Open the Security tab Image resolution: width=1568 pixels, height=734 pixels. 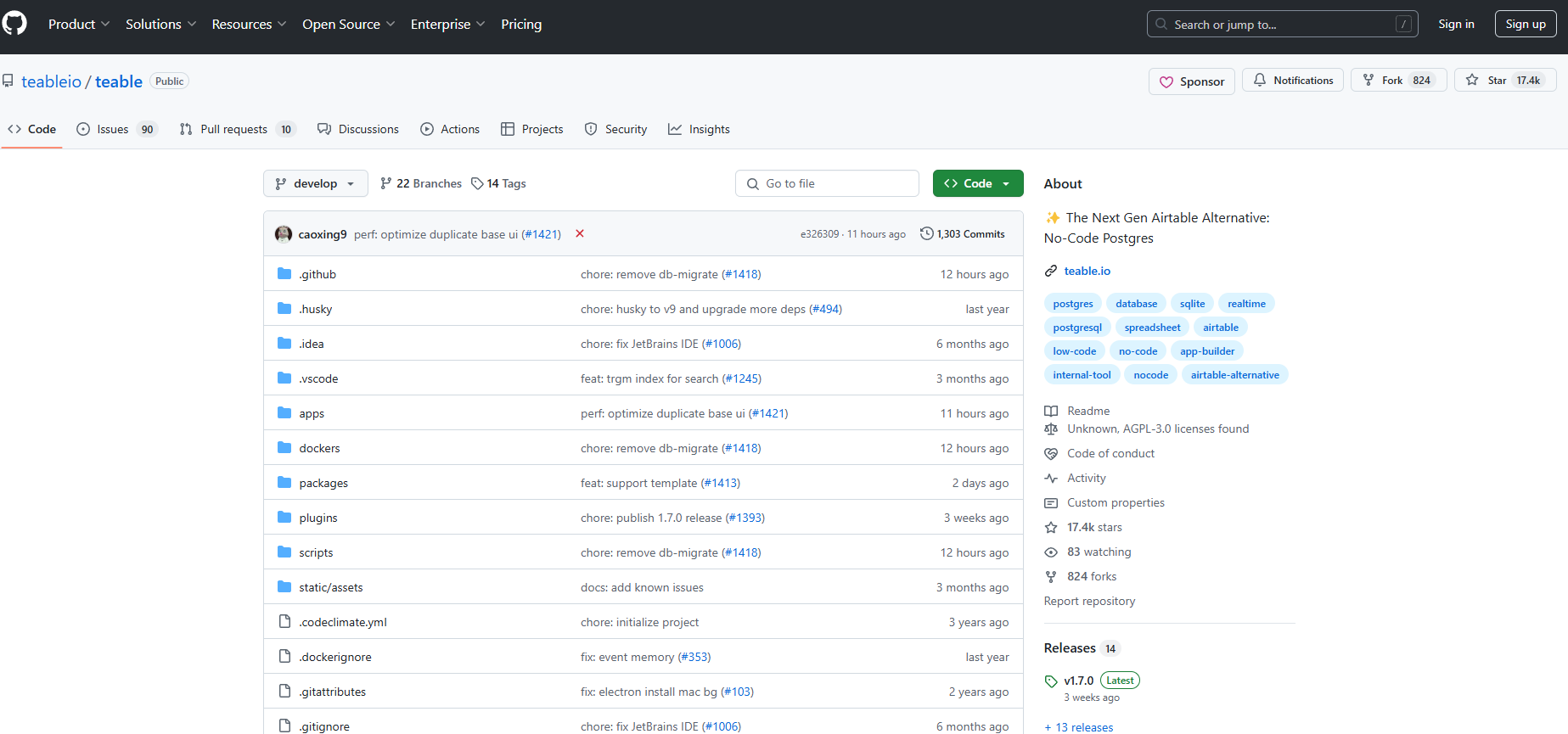tap(615, 129)
